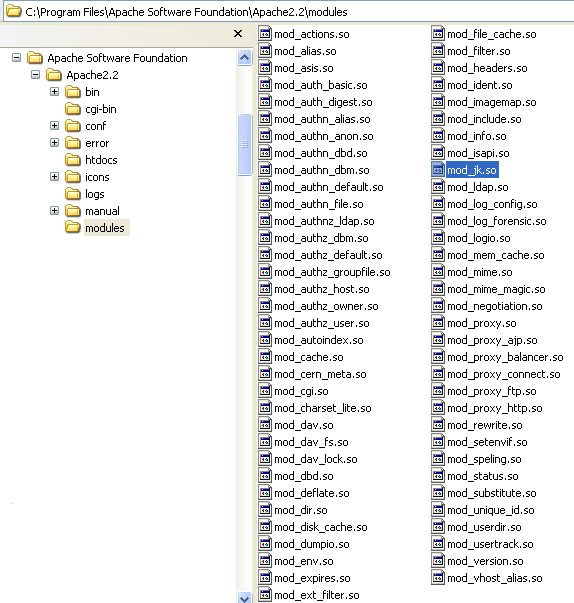Collapse the Apache Software Foundation tree node
This screenshot has width=574, height=603.
coord(17,58)
